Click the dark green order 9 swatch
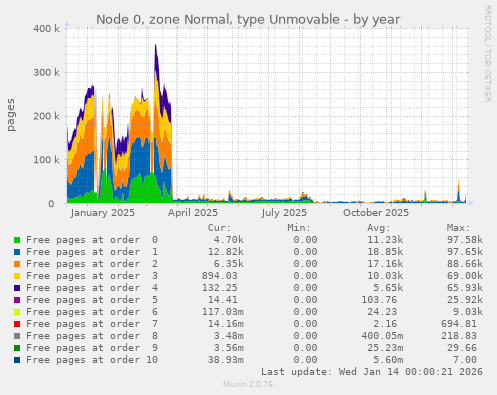Viewport: 497px width, 395px height. (17, 348)
